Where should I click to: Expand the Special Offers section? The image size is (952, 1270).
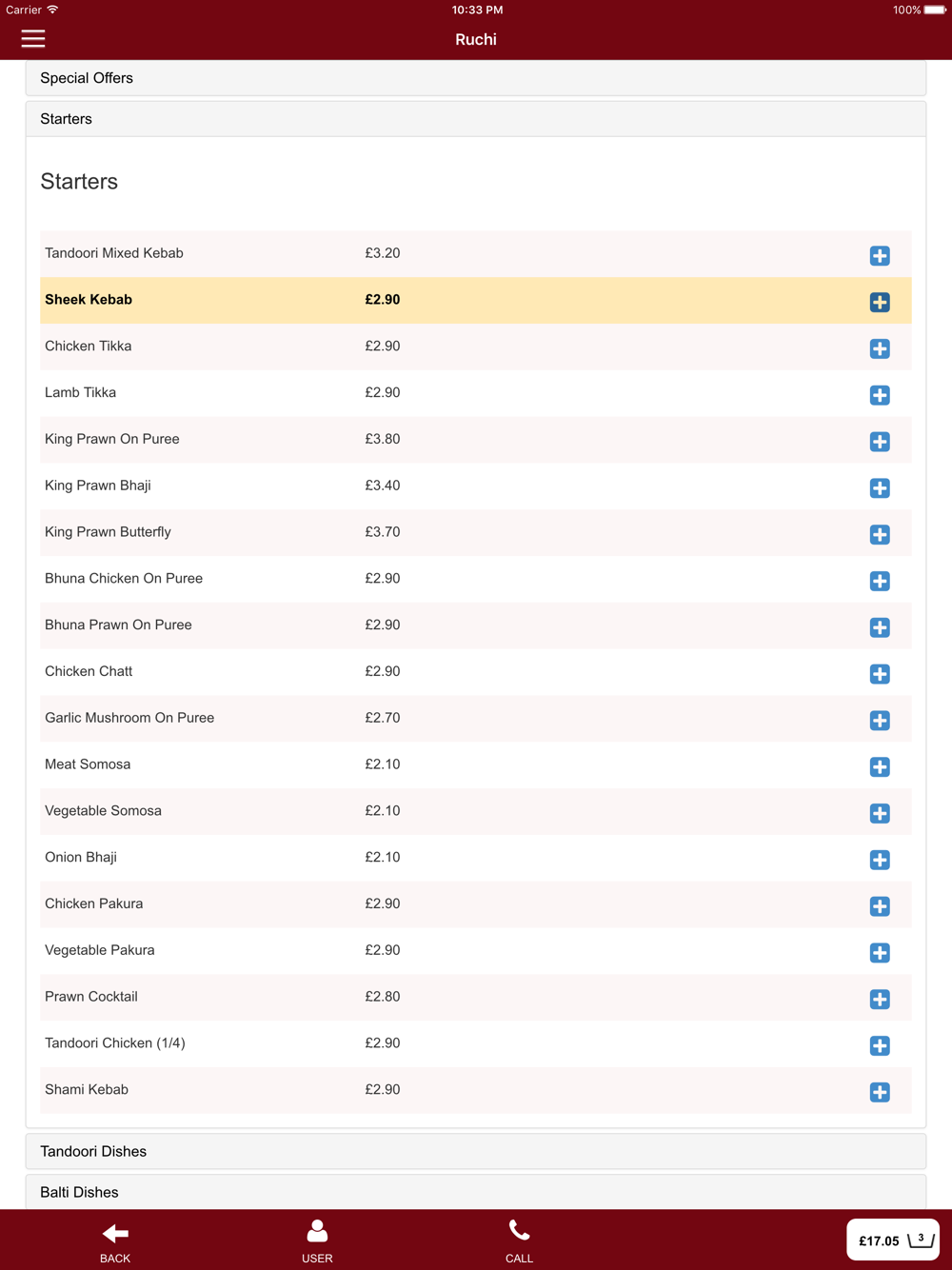pos(476,78)
